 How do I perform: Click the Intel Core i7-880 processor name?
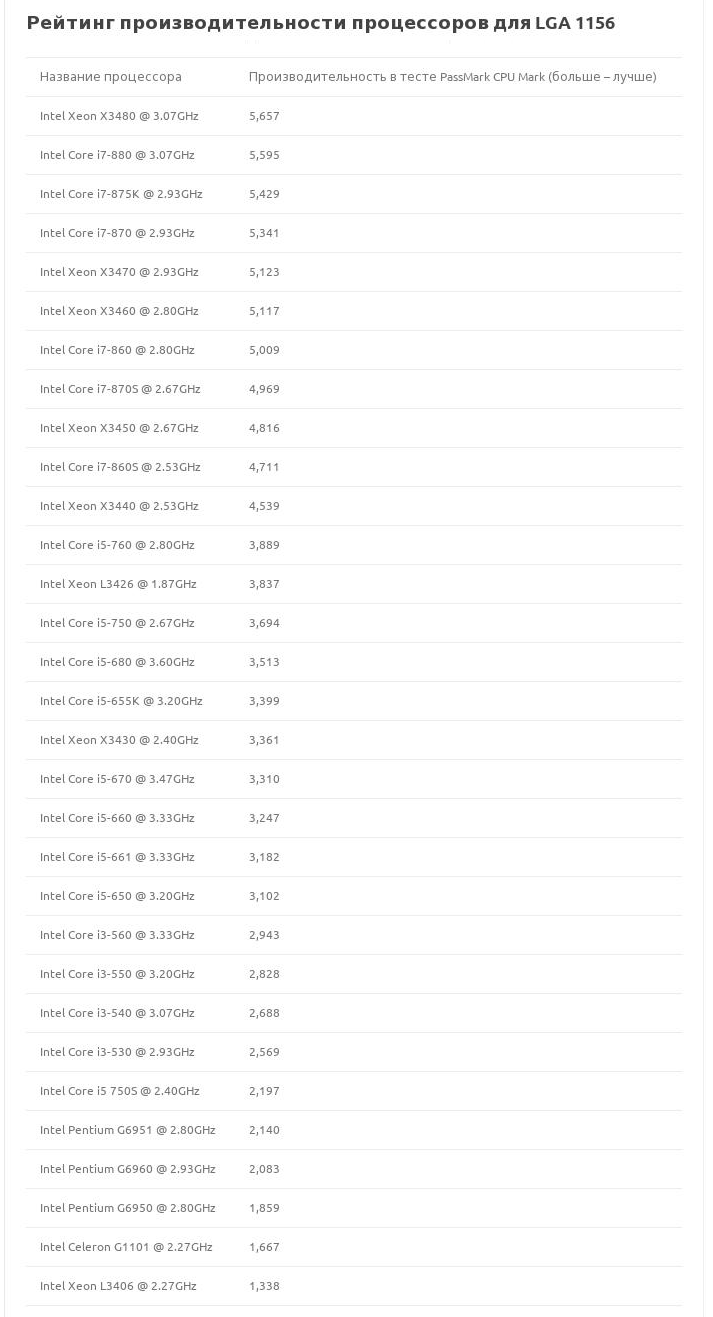point(117,155)
